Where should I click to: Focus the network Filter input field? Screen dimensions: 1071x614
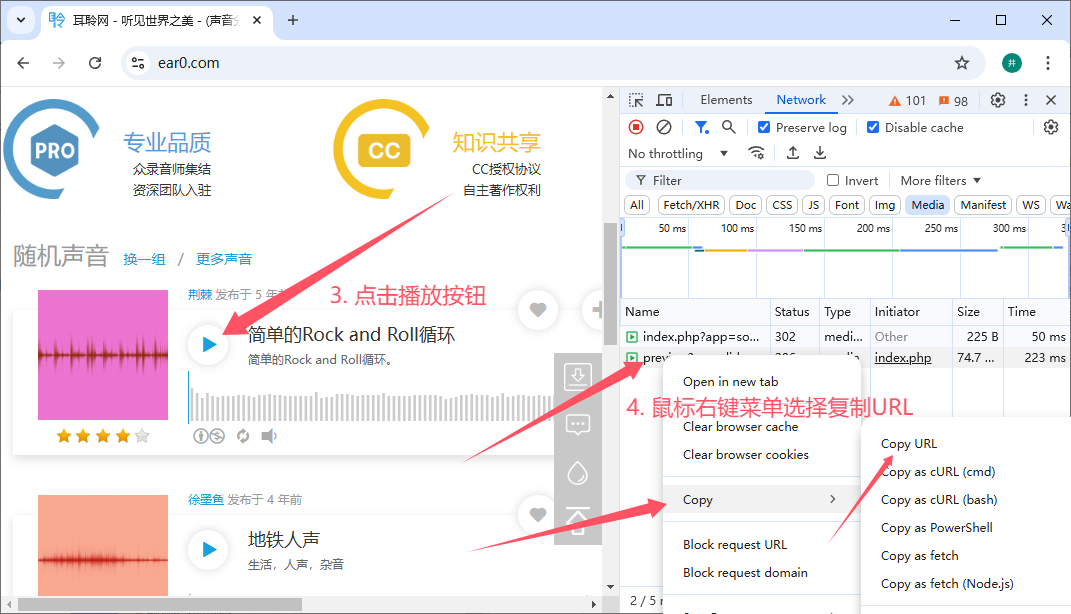tap(720, 180)
